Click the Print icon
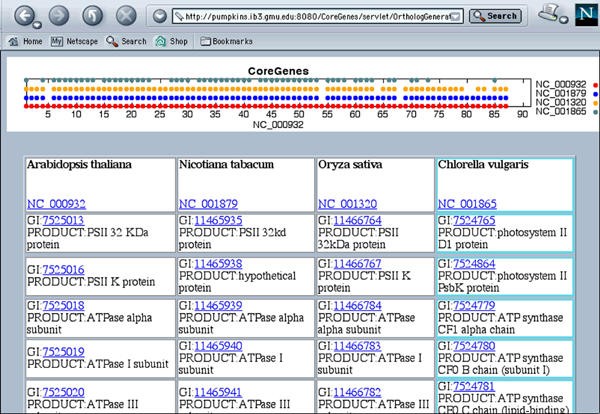 click(x=547, y=15)
